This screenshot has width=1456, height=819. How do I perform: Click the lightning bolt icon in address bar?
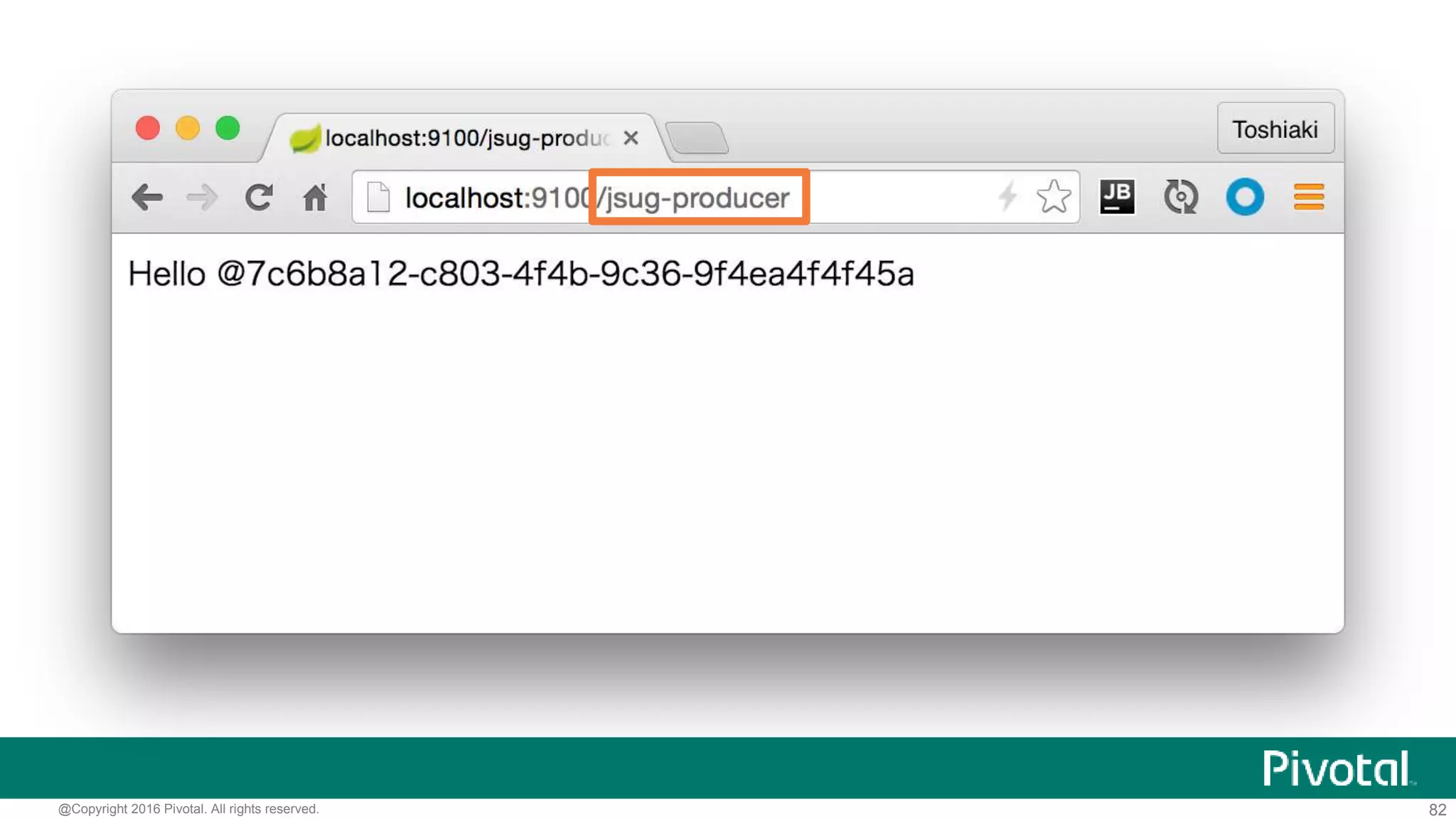coord(1007,197)
